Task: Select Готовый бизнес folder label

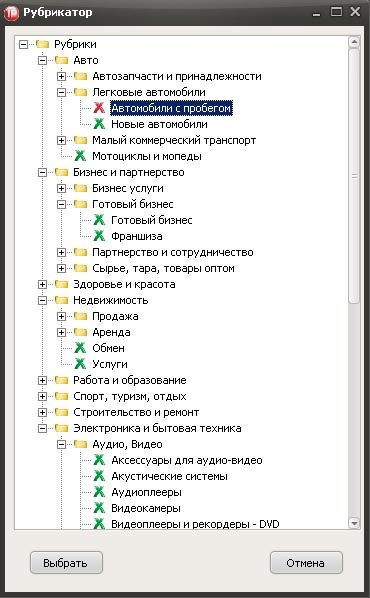Action: point(133,204)
